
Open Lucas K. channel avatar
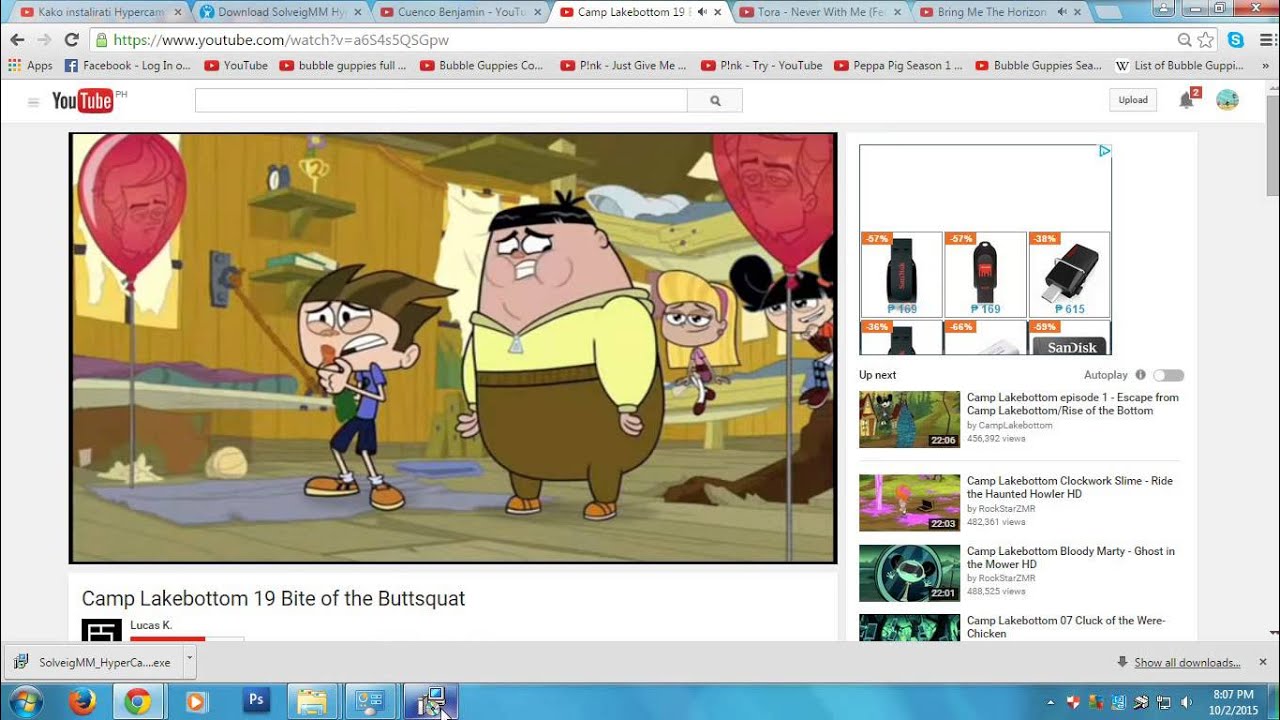coord(101,630)
